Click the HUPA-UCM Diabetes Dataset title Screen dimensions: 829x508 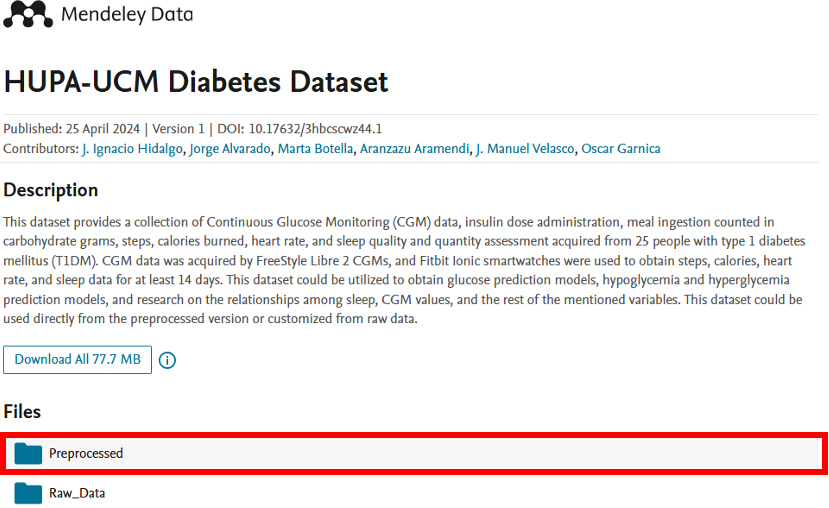click(196, 81)
